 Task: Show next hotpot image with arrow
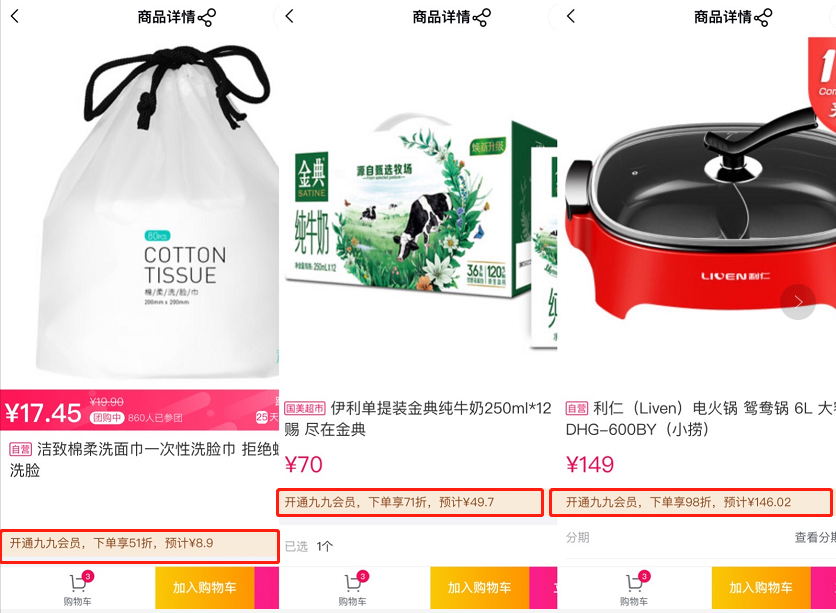798,302
